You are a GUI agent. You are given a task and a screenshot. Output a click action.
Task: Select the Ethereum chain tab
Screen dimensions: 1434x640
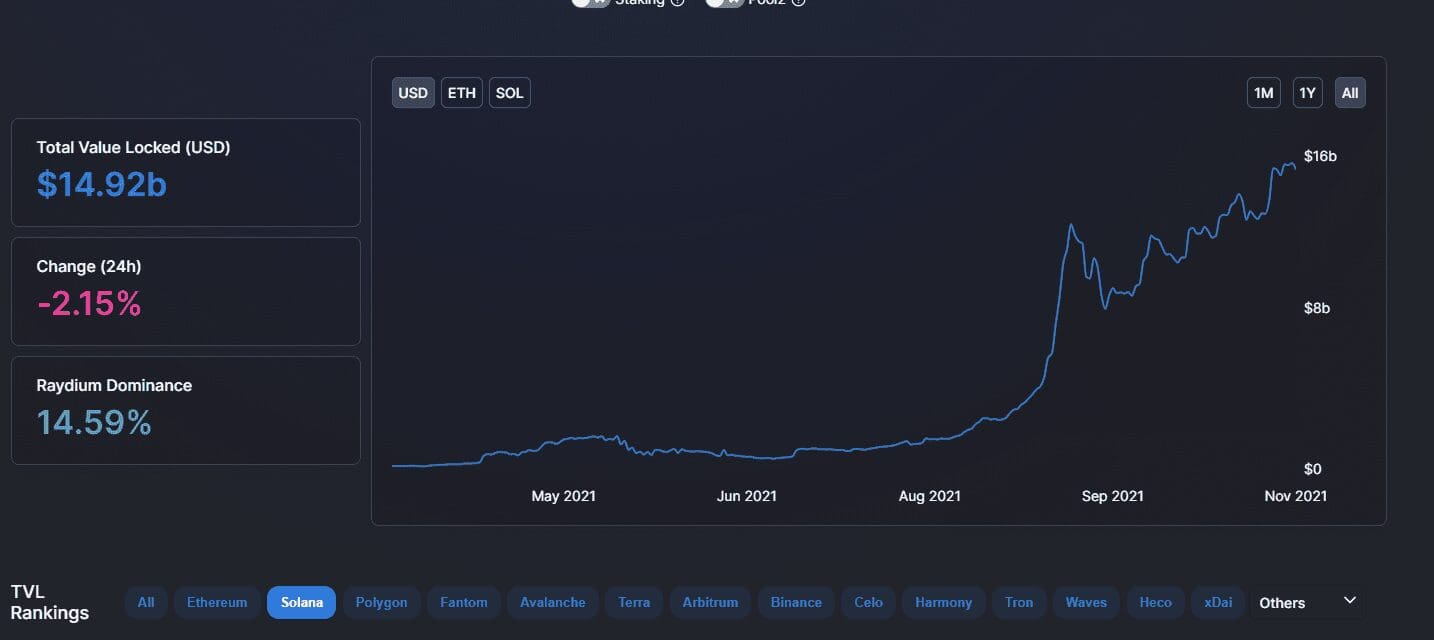217,602
